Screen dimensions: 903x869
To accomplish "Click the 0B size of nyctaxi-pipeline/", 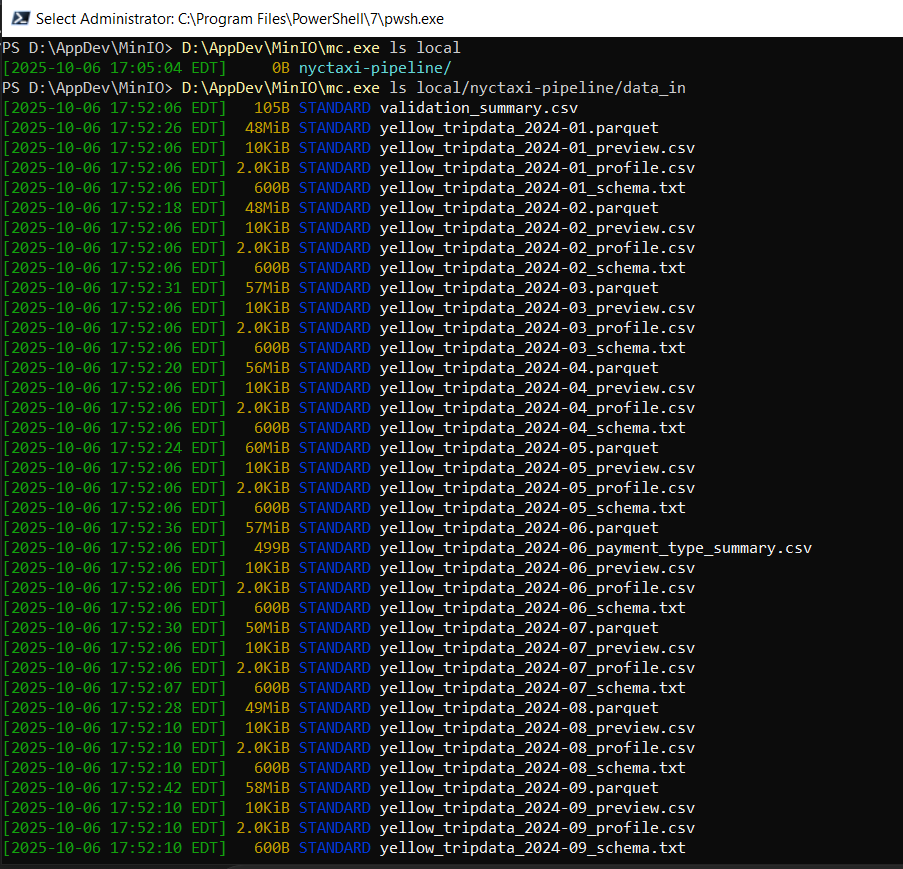I will click(x=280, y=68).
